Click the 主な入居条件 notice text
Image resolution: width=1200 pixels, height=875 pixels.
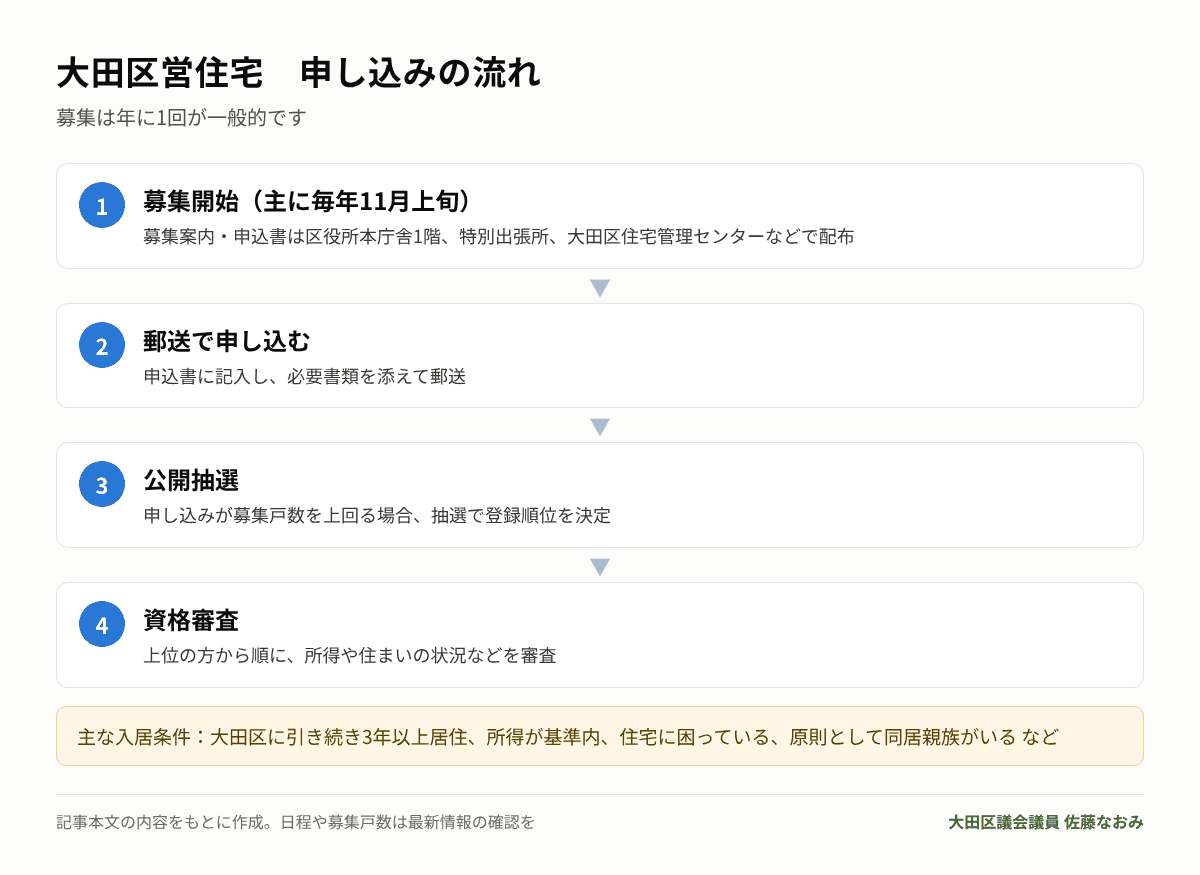pos(568,737)
